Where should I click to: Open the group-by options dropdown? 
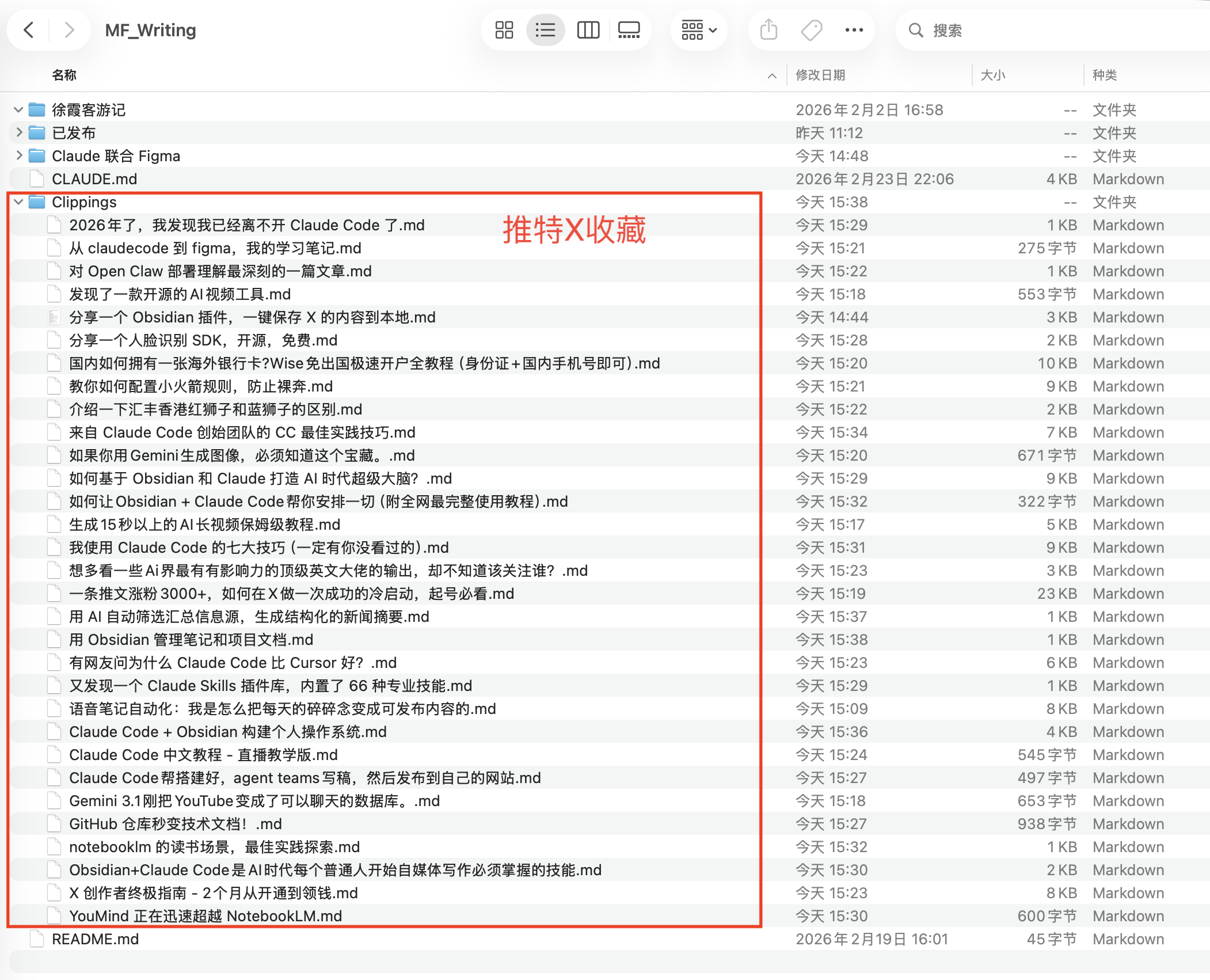coord(699,30)
